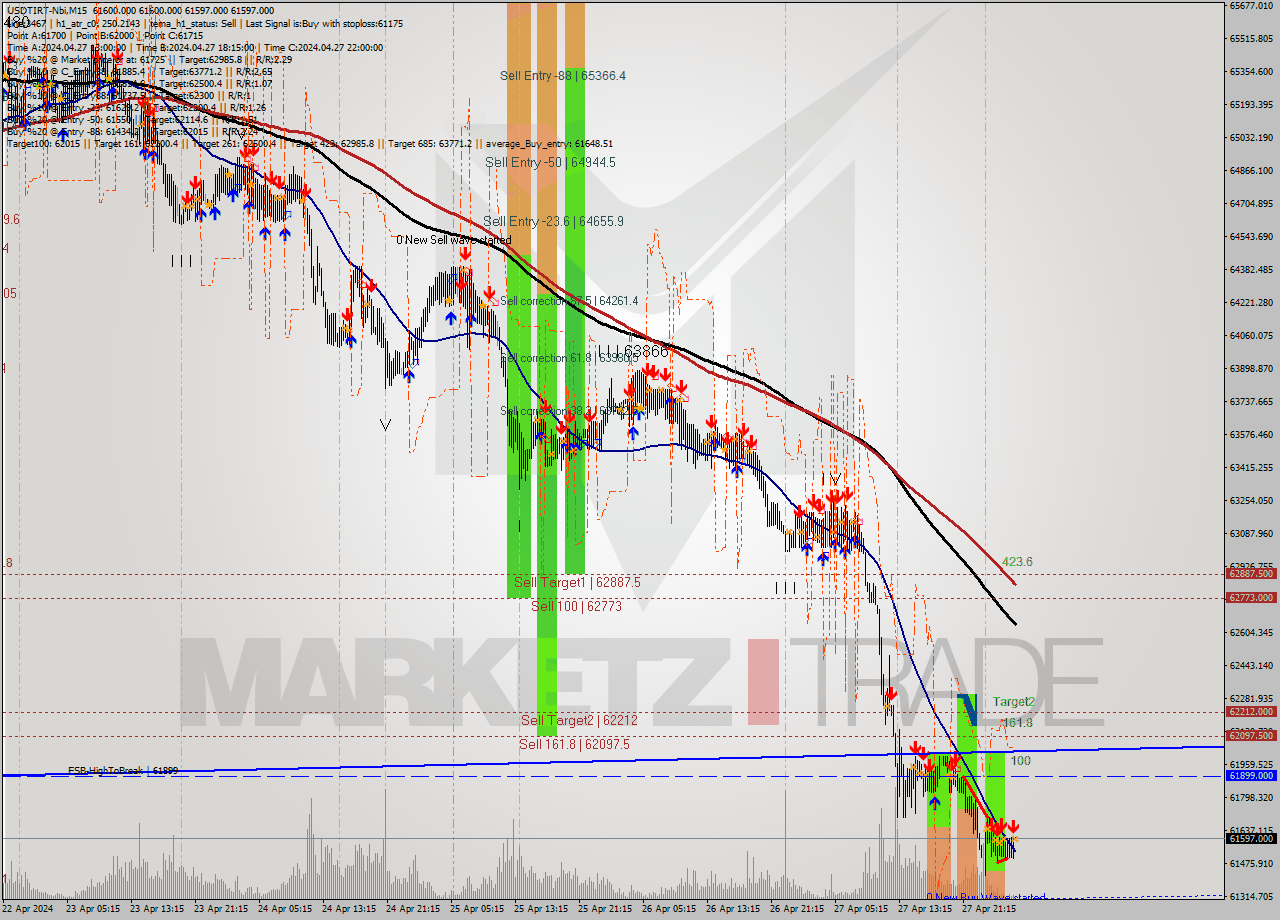Click the 'average_Buy_entry: 61648.51' text
The image size is (1280, 920).
(548, 143)
